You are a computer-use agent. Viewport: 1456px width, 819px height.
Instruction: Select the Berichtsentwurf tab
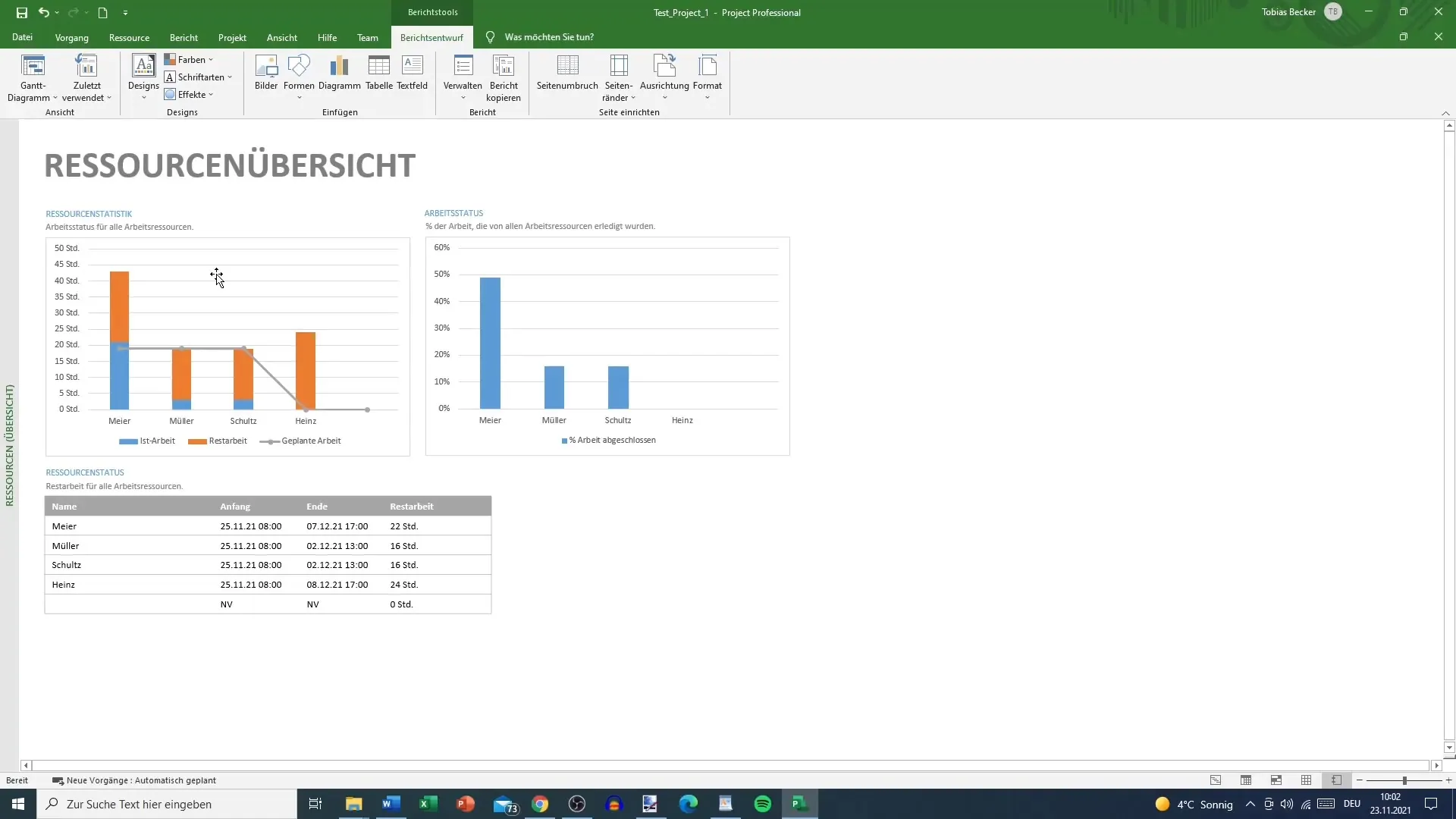pos(431,37)
